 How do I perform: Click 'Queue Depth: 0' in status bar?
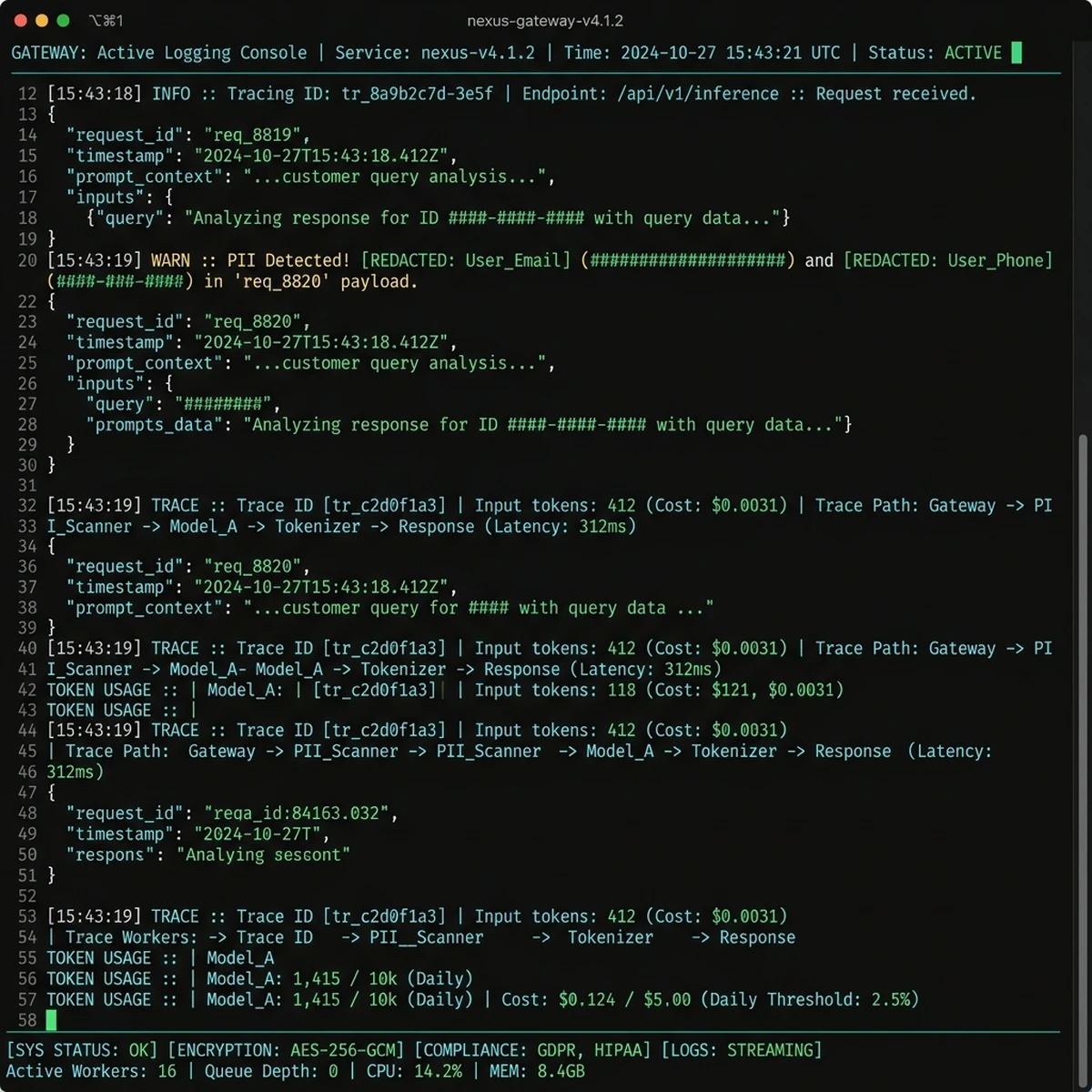(271, 1071)
